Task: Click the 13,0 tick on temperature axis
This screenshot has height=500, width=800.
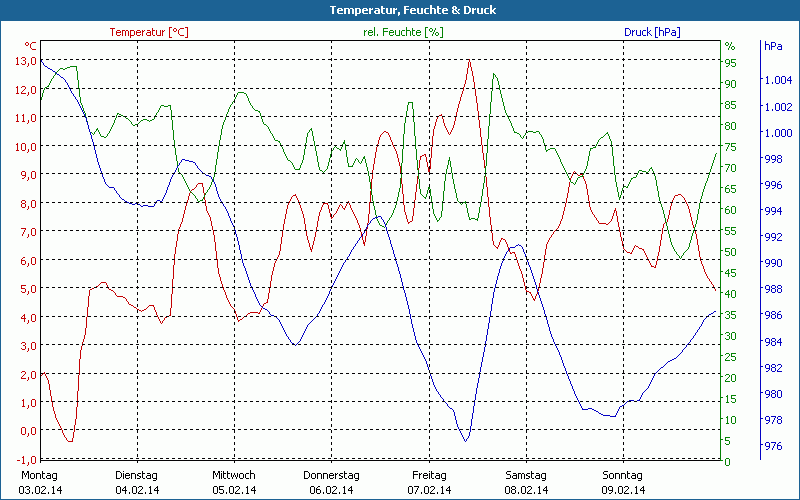Action: [x=25, y=61]
